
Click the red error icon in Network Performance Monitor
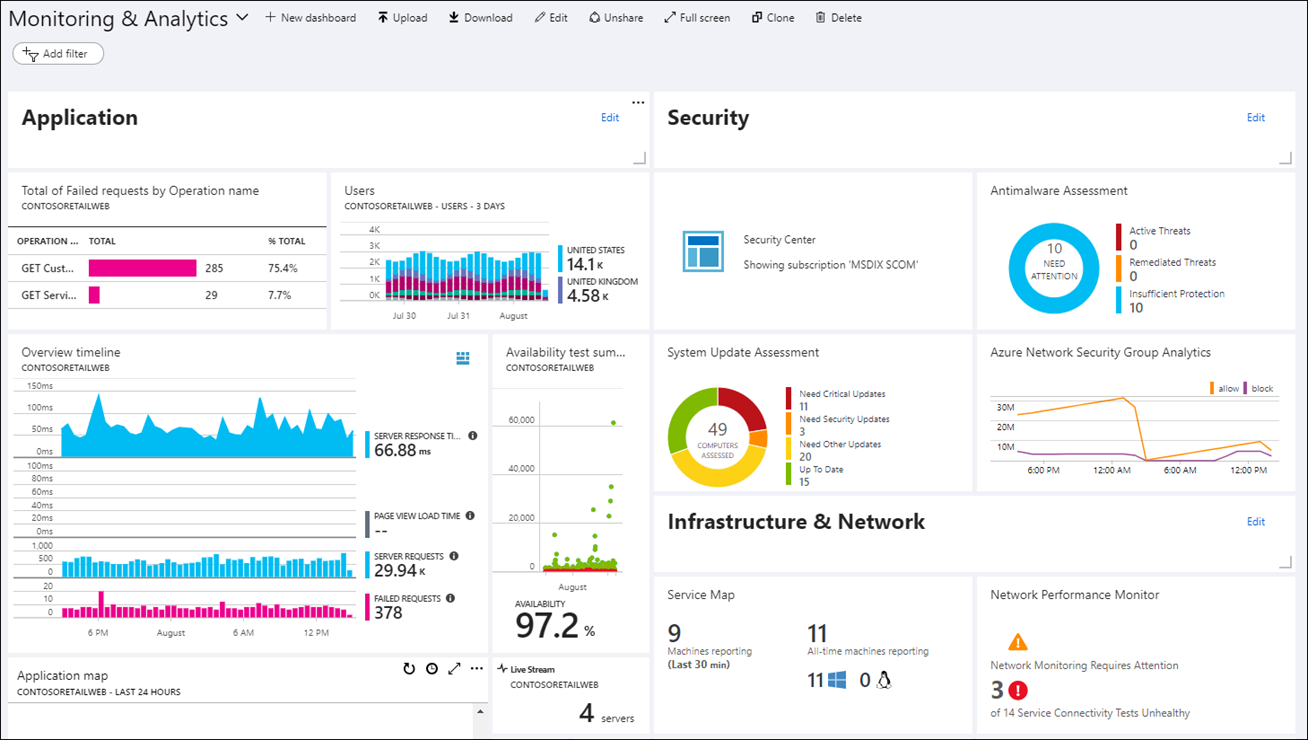pyautogui.click(x=1018, y=690)
